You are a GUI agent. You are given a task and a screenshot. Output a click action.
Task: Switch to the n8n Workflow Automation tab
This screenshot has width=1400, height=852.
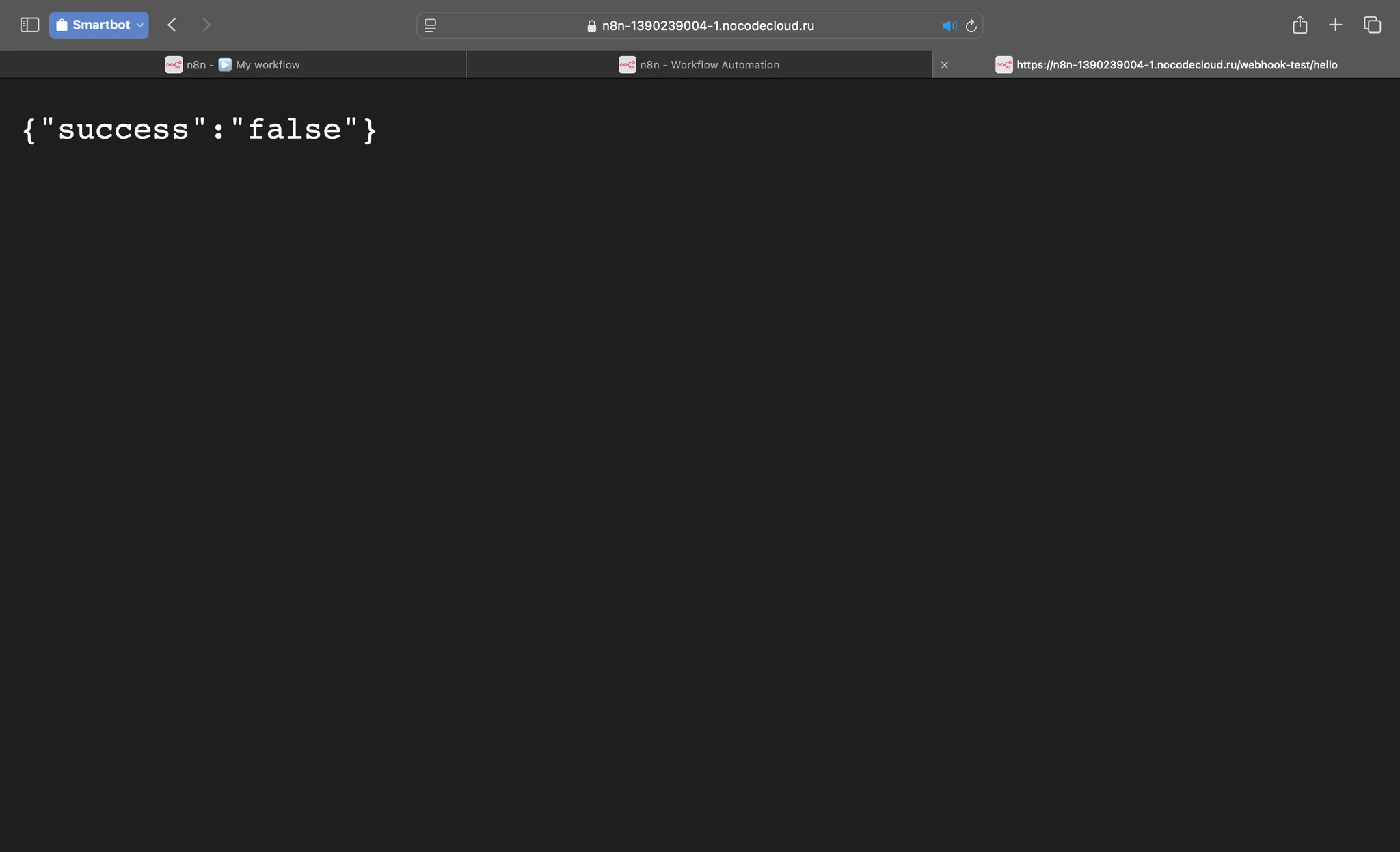699,65
